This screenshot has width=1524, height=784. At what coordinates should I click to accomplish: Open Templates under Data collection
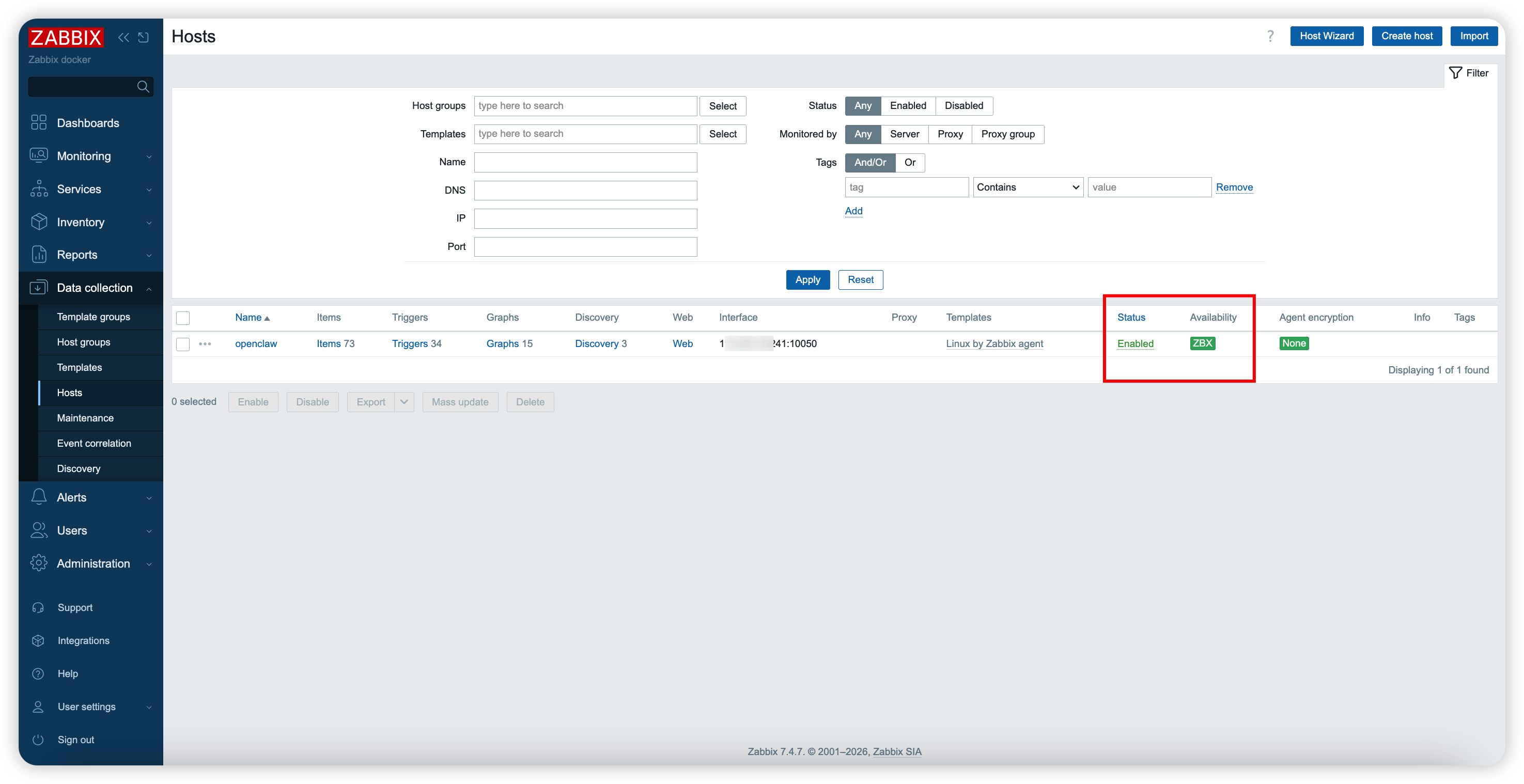coord(79,367)
